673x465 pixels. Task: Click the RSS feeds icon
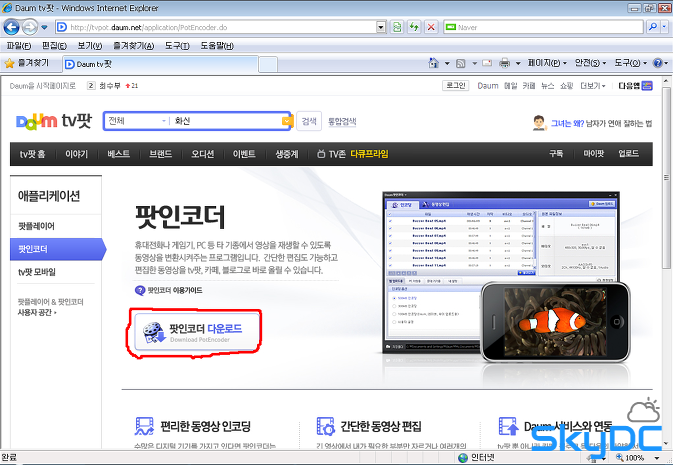[461, 64]
